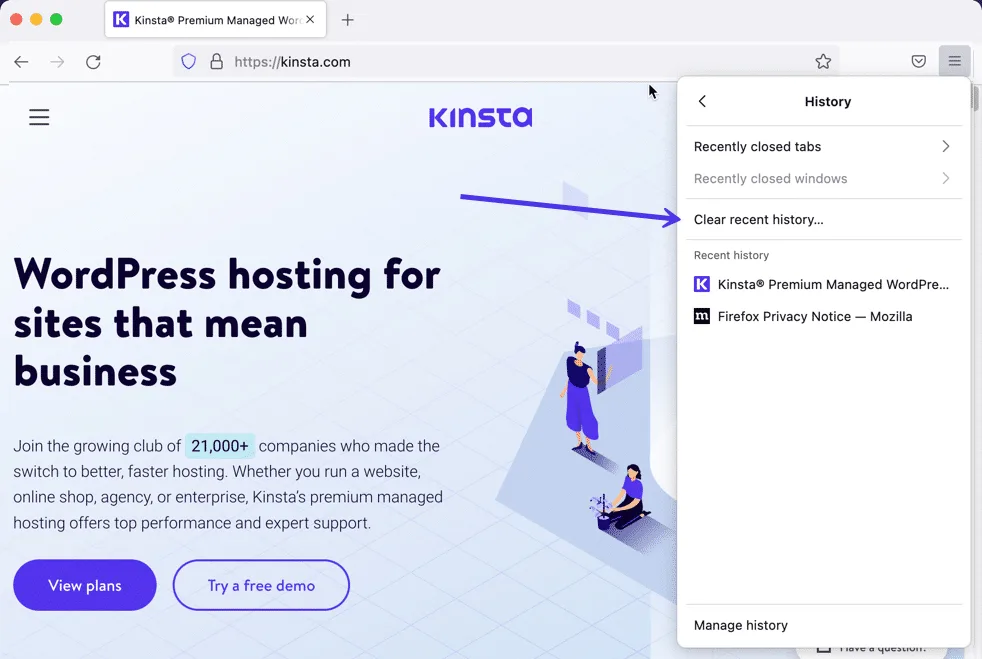The height and width of the screenshot is (659, 982).
Task: Click the padlock site security icon
Action: click(217, 61)
